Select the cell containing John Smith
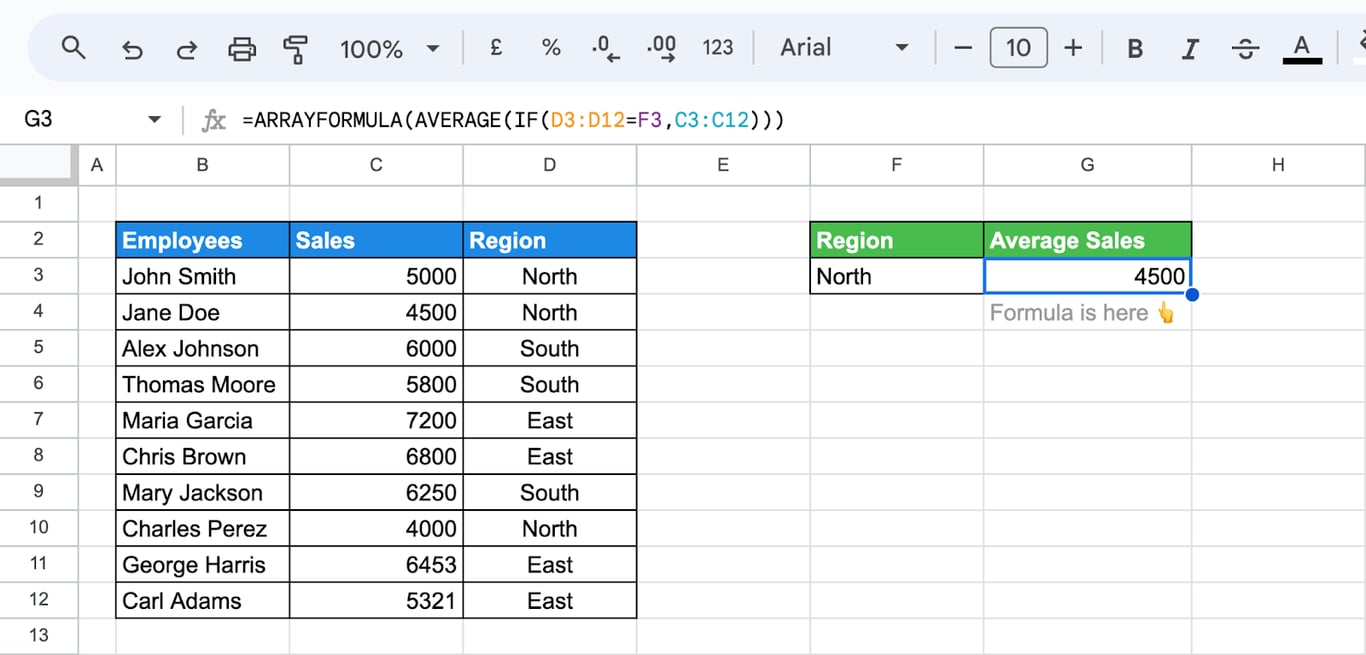The height and width of the screenshot is (655, 1366). (x=203, y=276)
